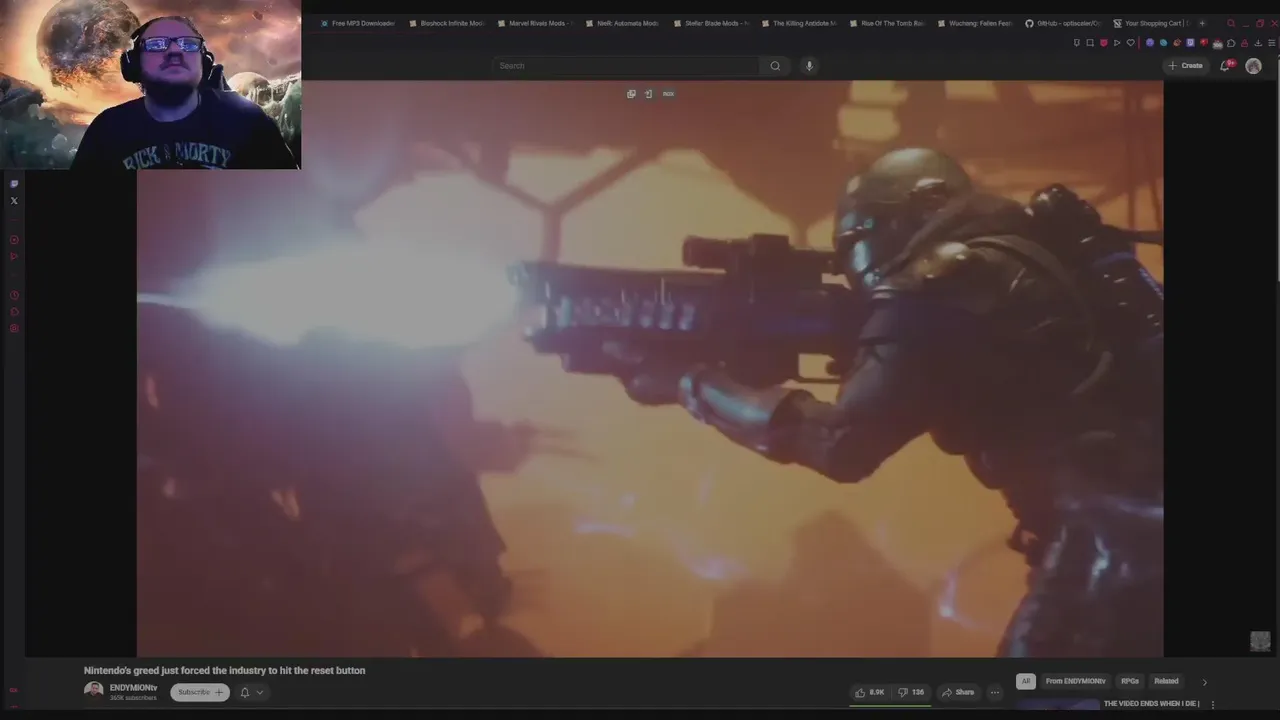Image resolution: width=1280 pixels, height=720 pixels.
Task: Select the 'Related' filter chip
Action: 1167,681
